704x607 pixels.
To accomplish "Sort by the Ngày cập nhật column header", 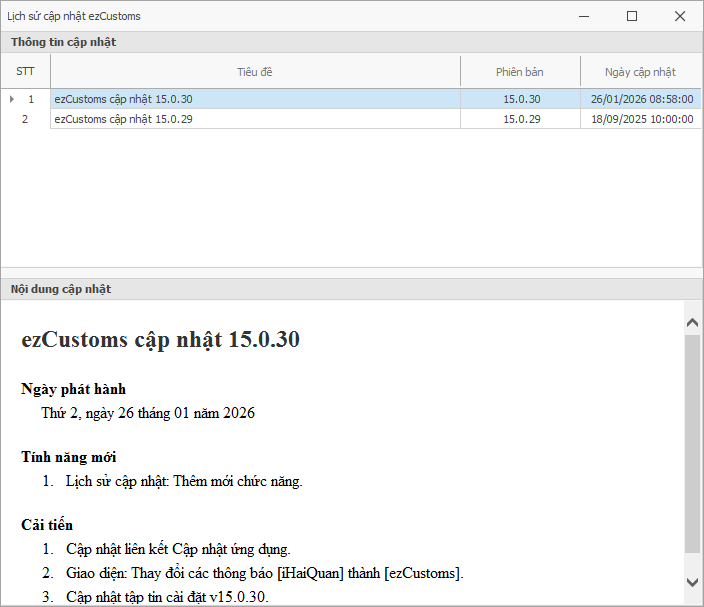I will (x=640, y=72).
